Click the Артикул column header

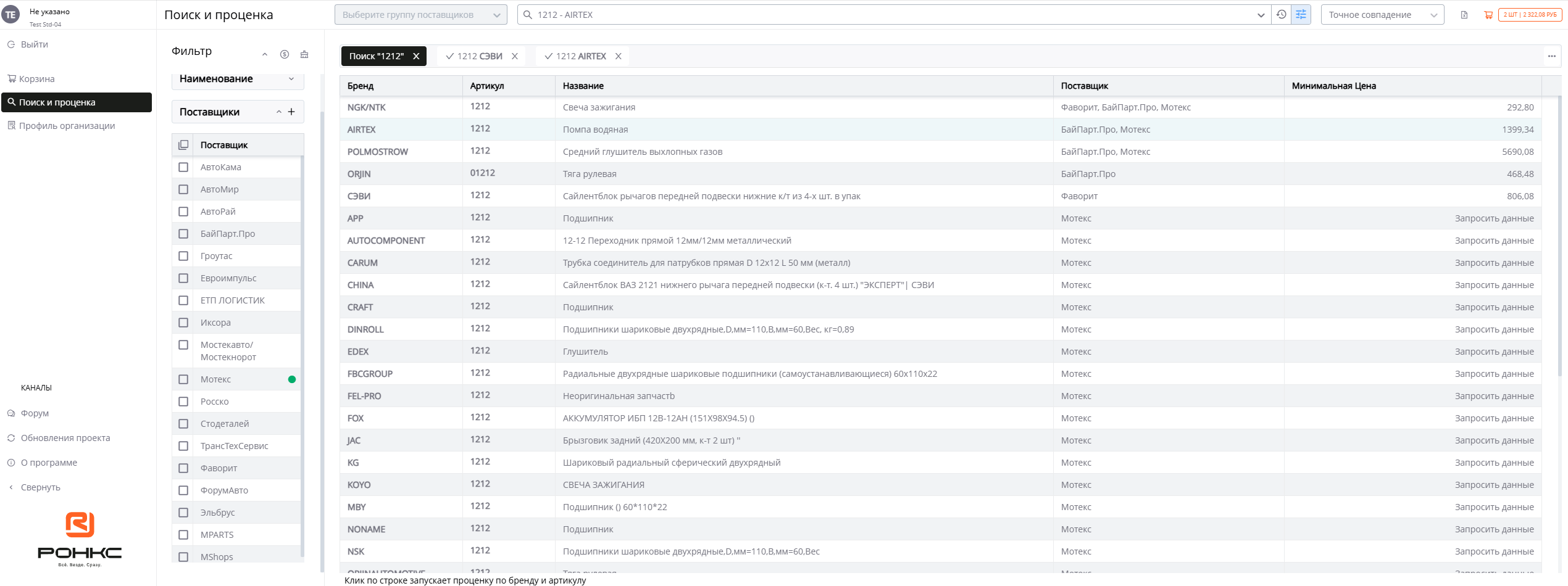(509, 86)
